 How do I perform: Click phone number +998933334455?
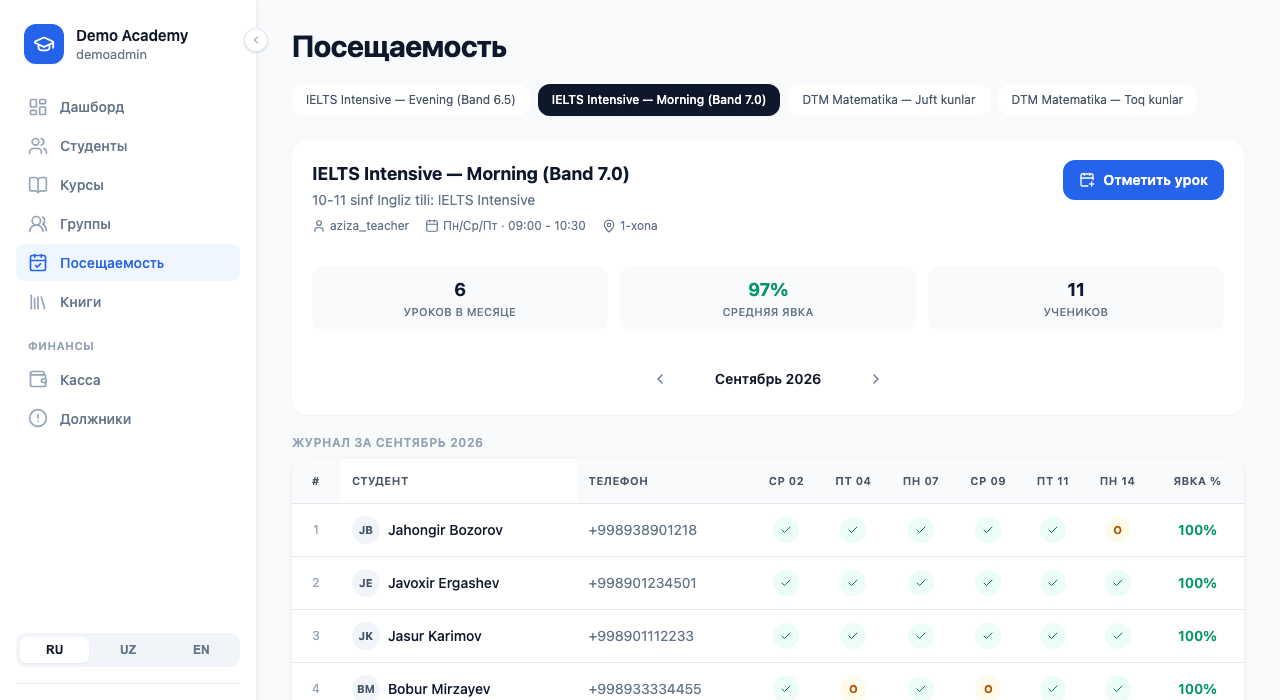tap(645, 689)
